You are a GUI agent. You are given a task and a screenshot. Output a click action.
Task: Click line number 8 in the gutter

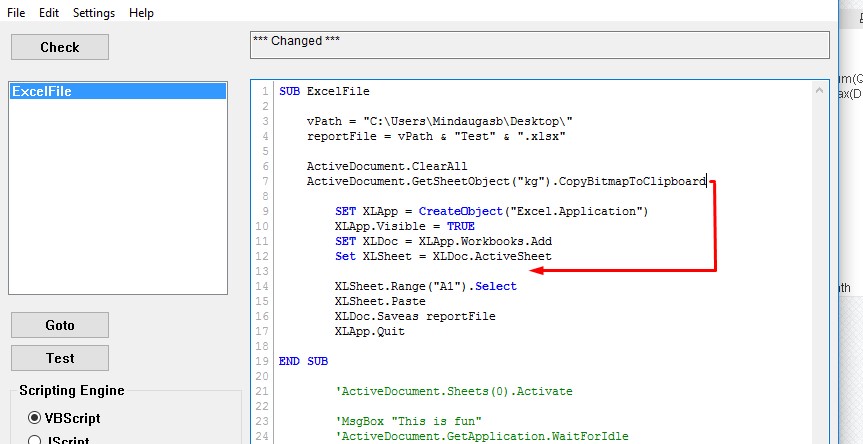click(x=266, y=196)
